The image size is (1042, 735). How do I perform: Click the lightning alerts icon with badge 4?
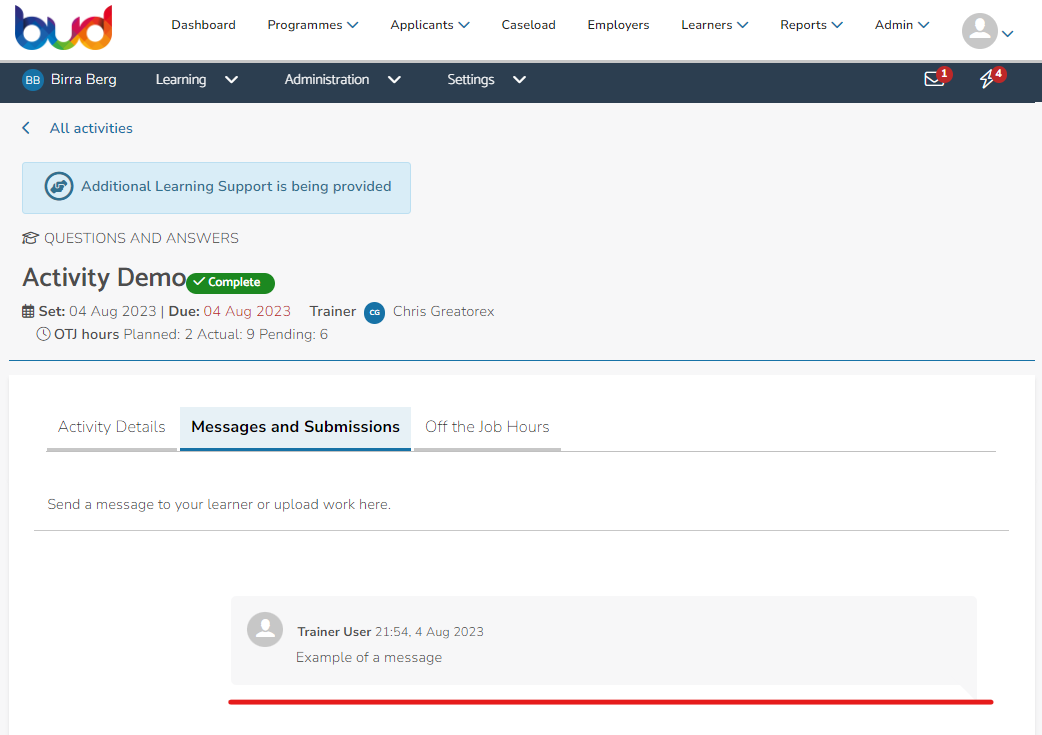point(988,77)
